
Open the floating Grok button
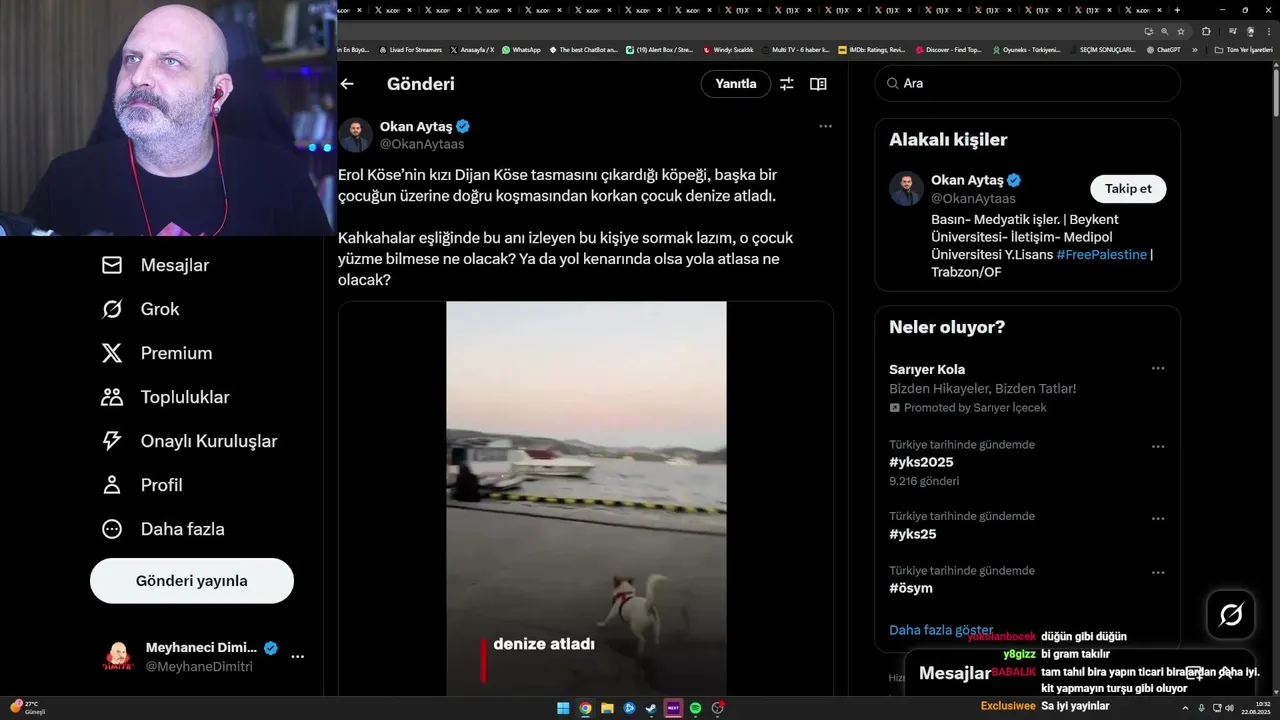1231,615
